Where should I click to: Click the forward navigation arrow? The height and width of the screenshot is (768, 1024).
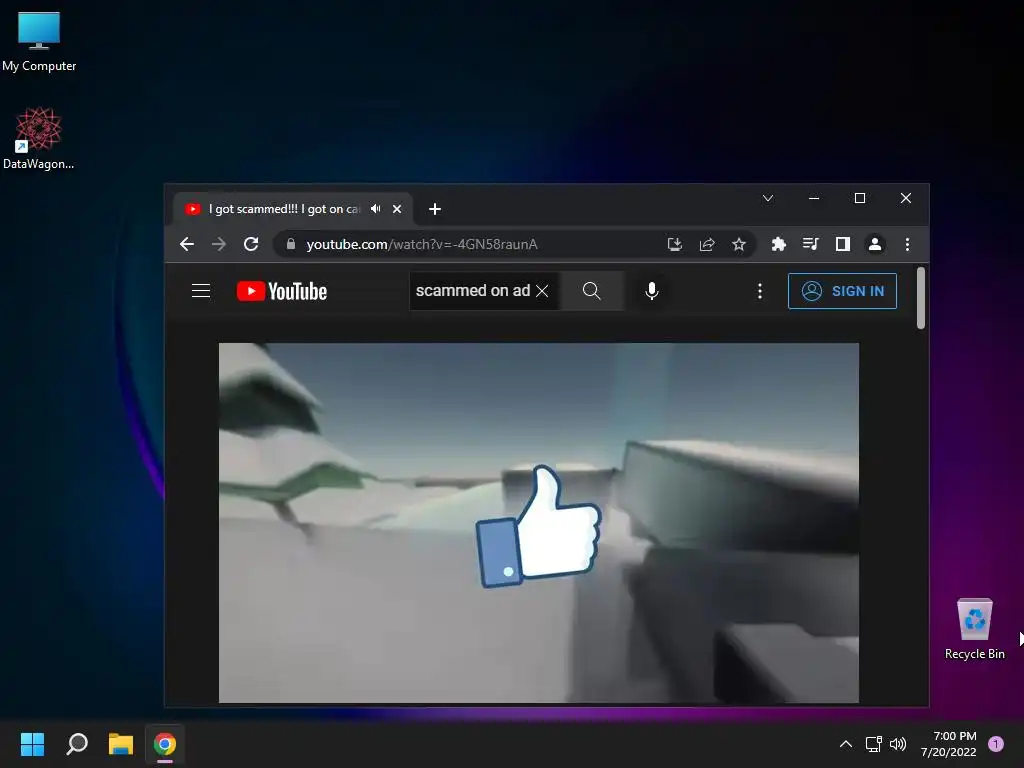pos(219,244)
